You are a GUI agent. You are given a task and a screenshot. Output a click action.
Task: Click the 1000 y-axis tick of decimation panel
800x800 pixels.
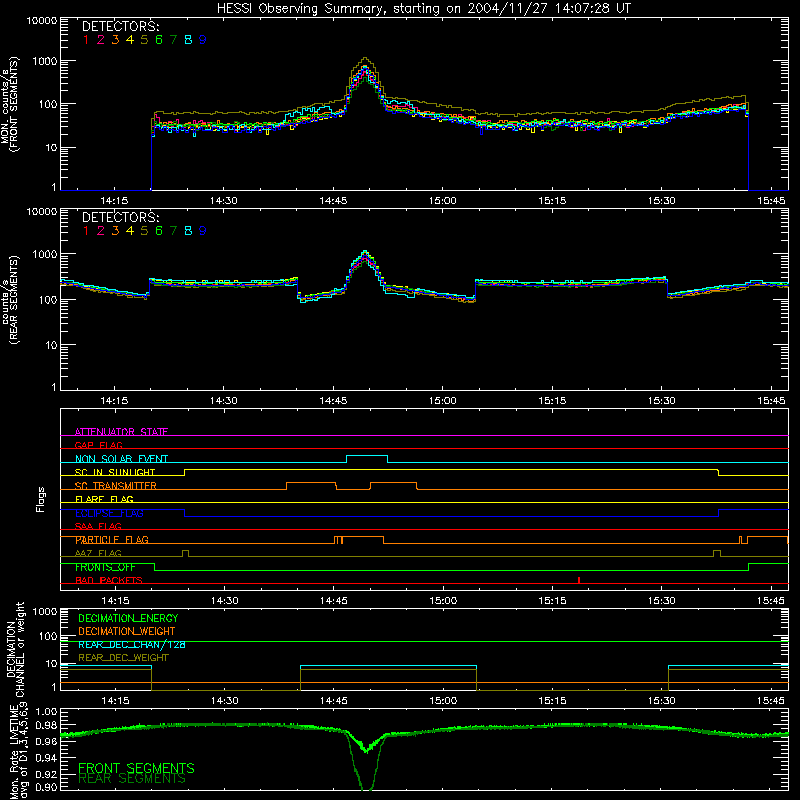pyautogui.click(x=45, y=612)
